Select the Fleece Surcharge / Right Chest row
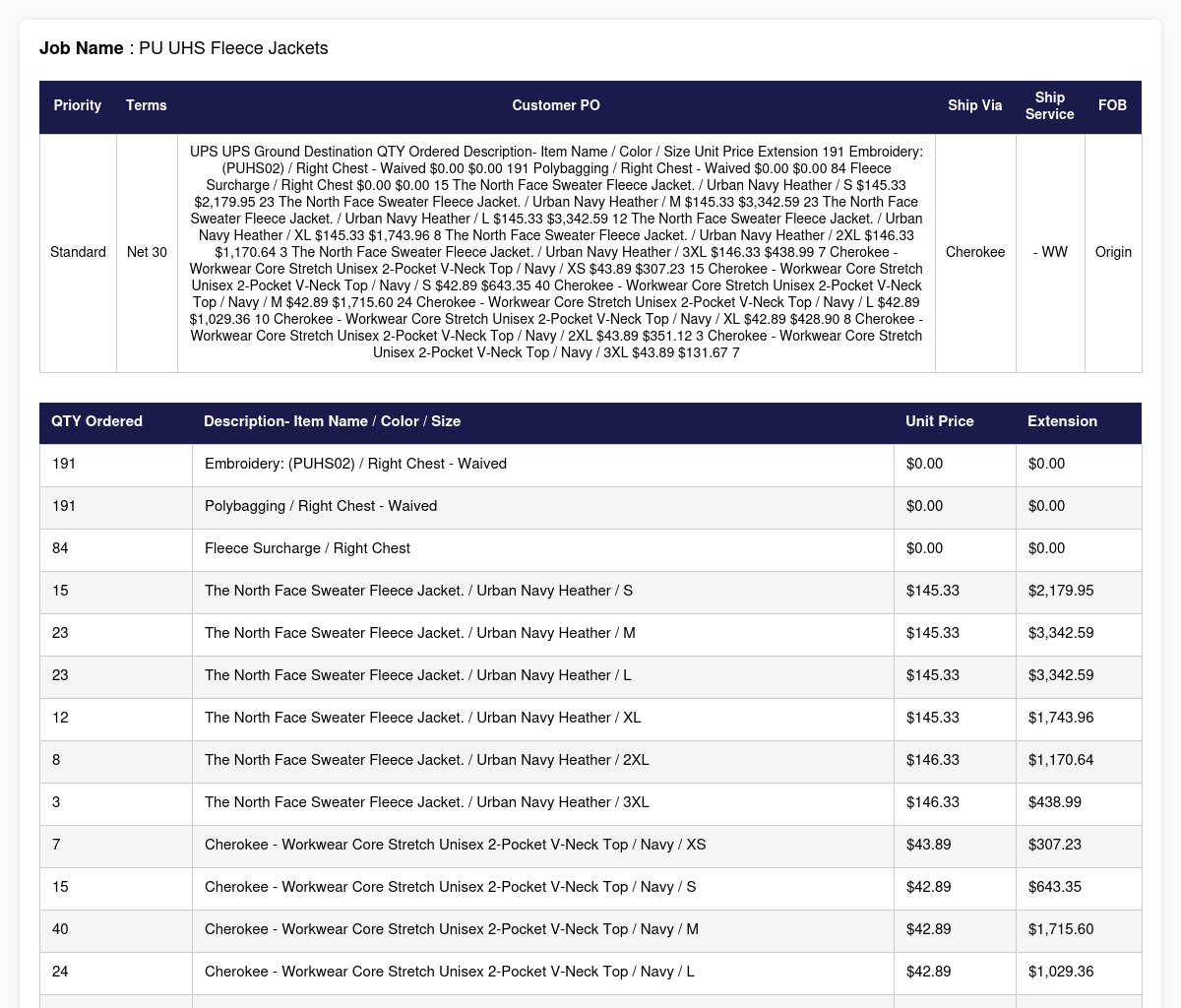The width and height of the screenshot is (1181, 1008). coord(590,548)
